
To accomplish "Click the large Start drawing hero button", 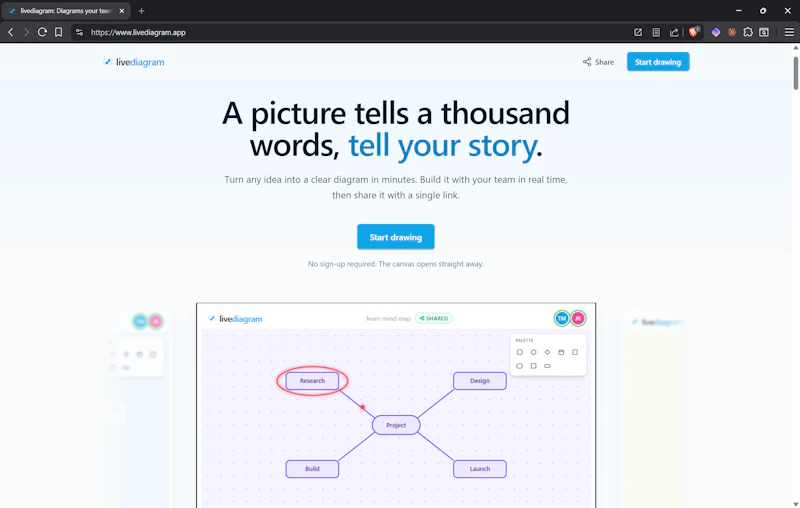I will tap(395, 237).
